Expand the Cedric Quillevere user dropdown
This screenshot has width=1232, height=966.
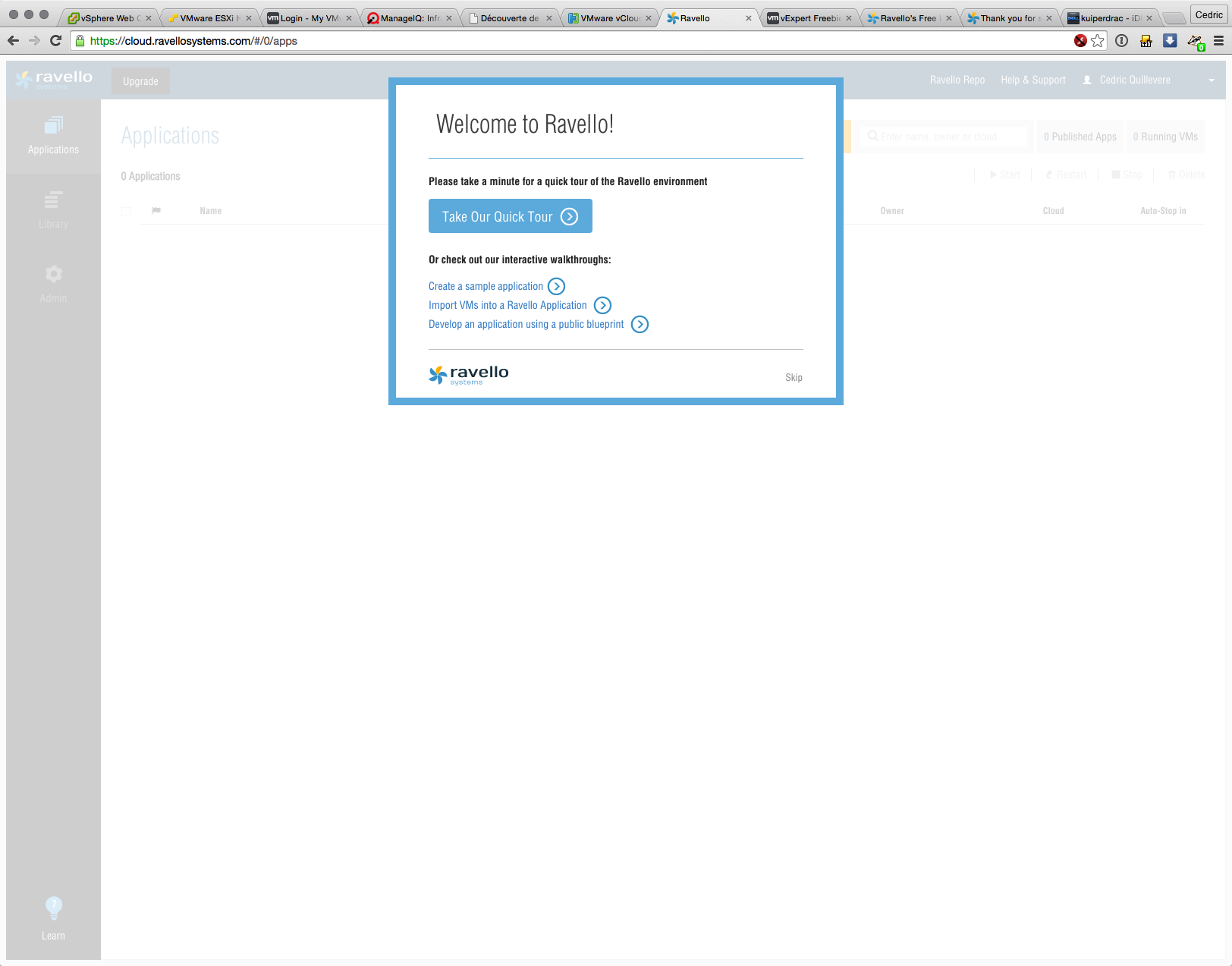tap(1211, 80)
